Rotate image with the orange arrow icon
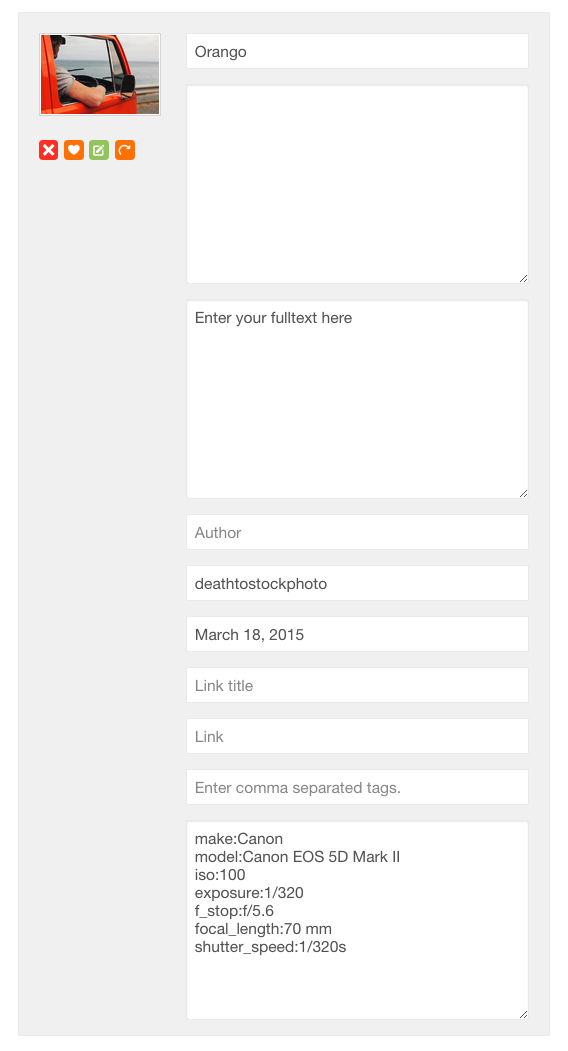568x1051 pixels. [125, 150]
